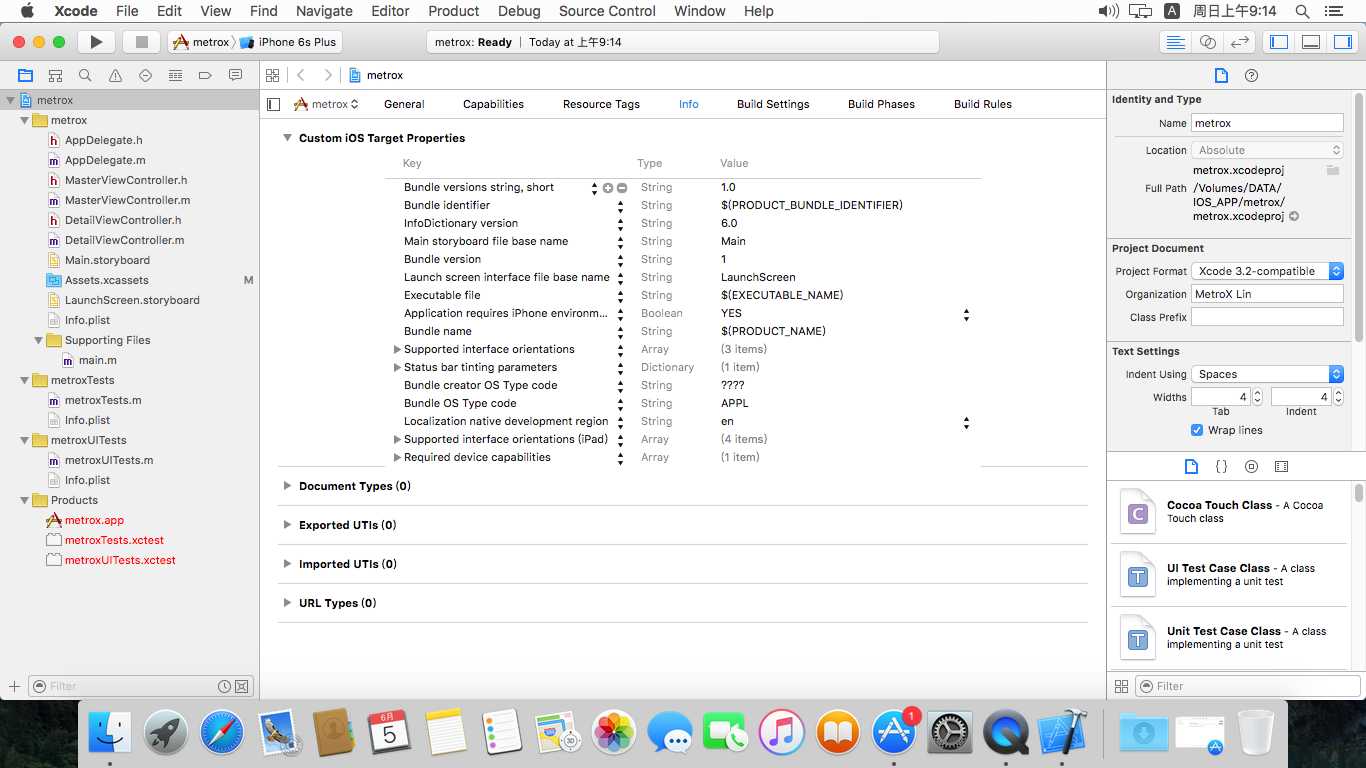Show the Media library
Image resolution: width=1366 pixels, height=768 pixels.
tap(1281, 466)
